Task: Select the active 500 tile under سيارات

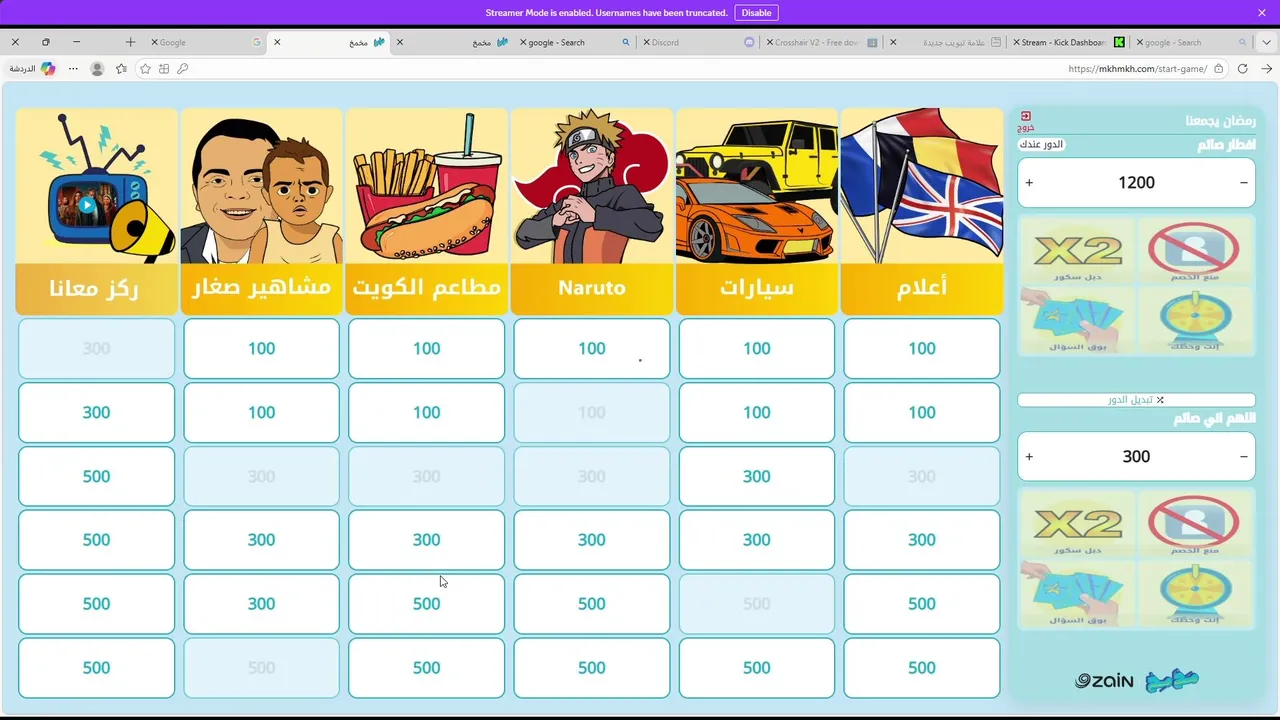Action: click(x=756, y=668)
